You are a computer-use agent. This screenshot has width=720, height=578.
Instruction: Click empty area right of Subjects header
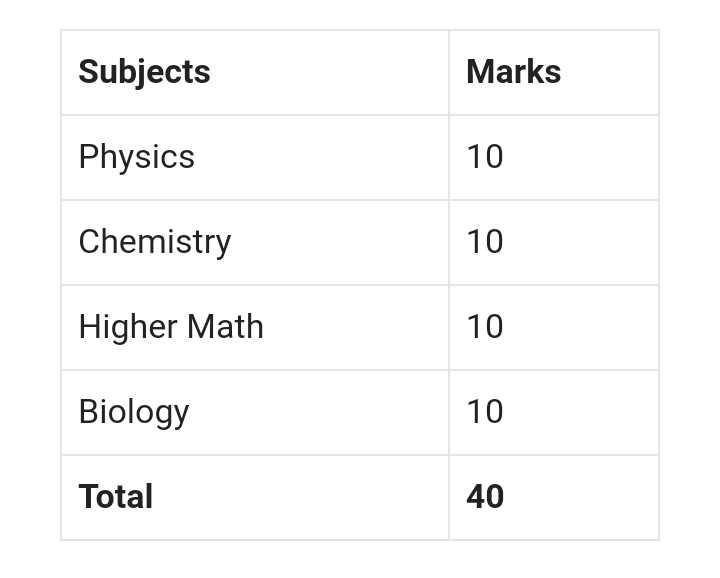pyautogui.click(x=329, y=72)
